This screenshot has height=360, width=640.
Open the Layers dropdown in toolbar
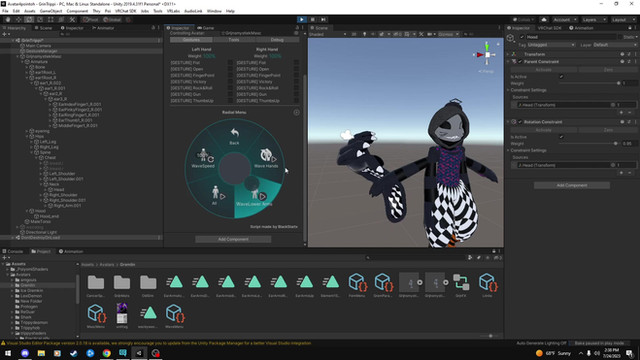click(594, 20)
